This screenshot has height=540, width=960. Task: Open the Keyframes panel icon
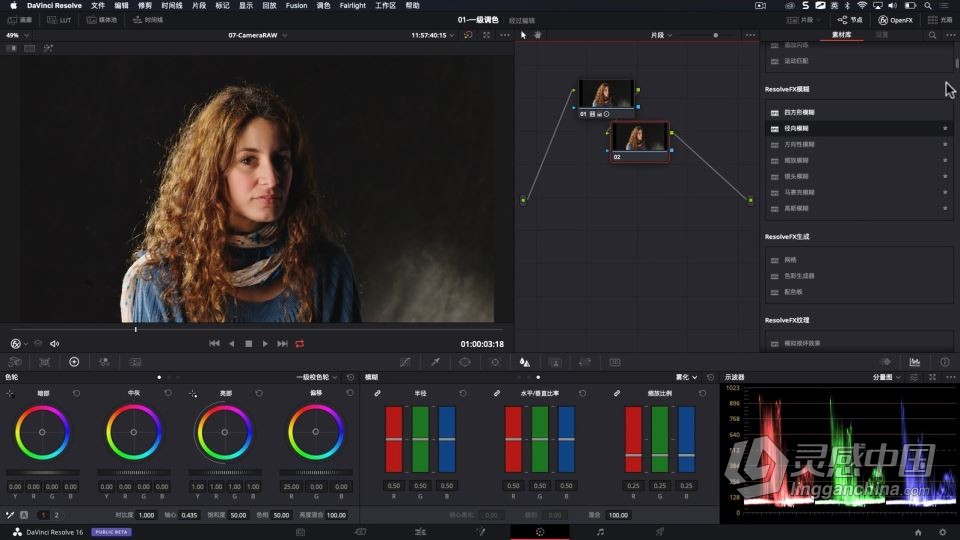(885, 362)
